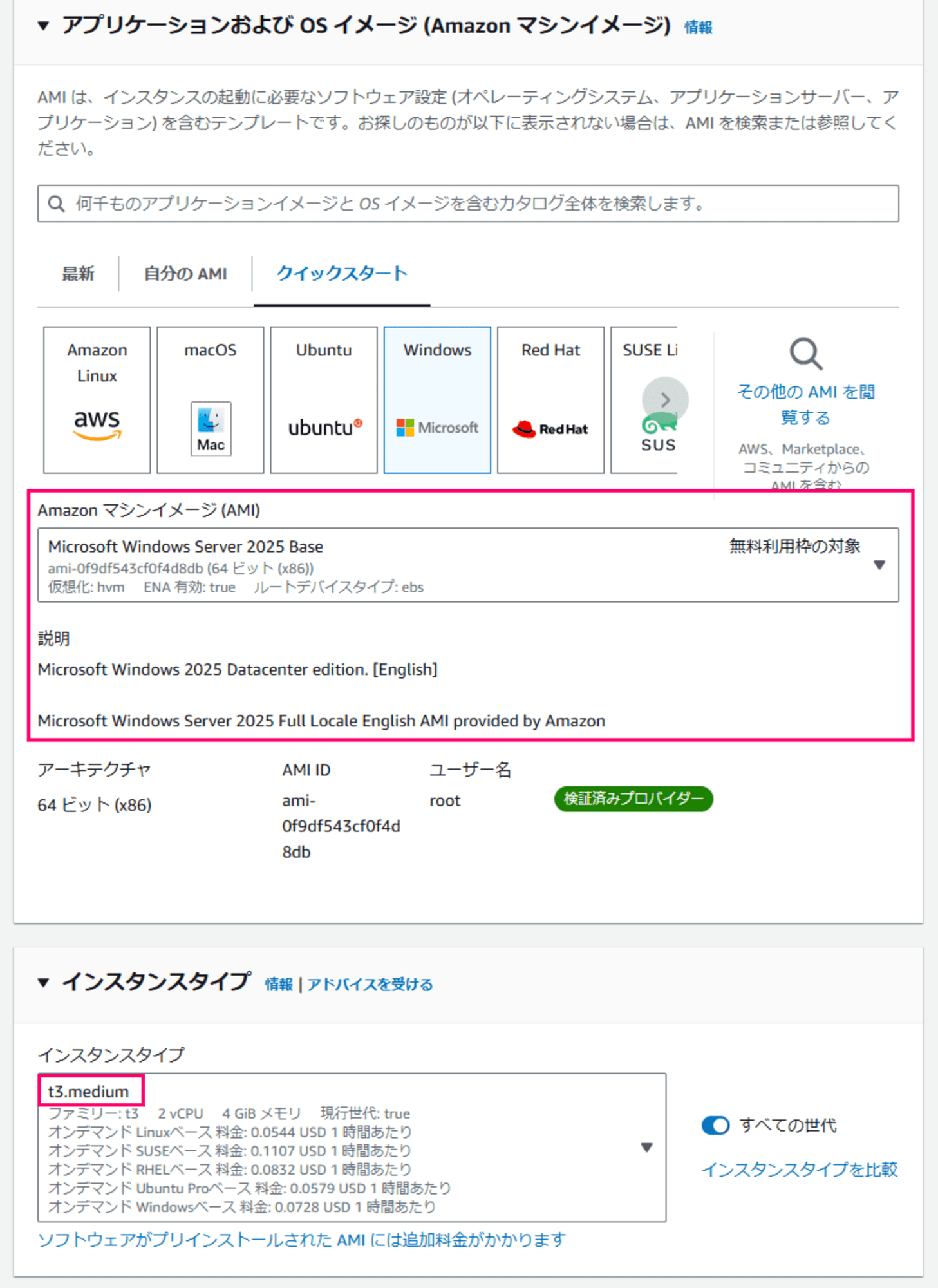This screenshot has width=938, height=1288.
Task: Select the Amazon Linux aws logo tile
Action: pyautogui.click(x=97, y=400)
